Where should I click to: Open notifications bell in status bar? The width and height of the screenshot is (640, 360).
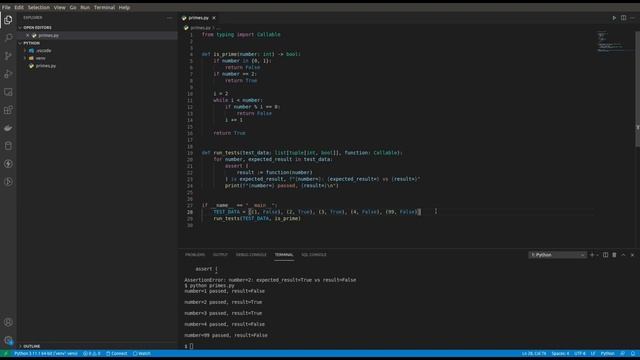(x=633, y=353)
